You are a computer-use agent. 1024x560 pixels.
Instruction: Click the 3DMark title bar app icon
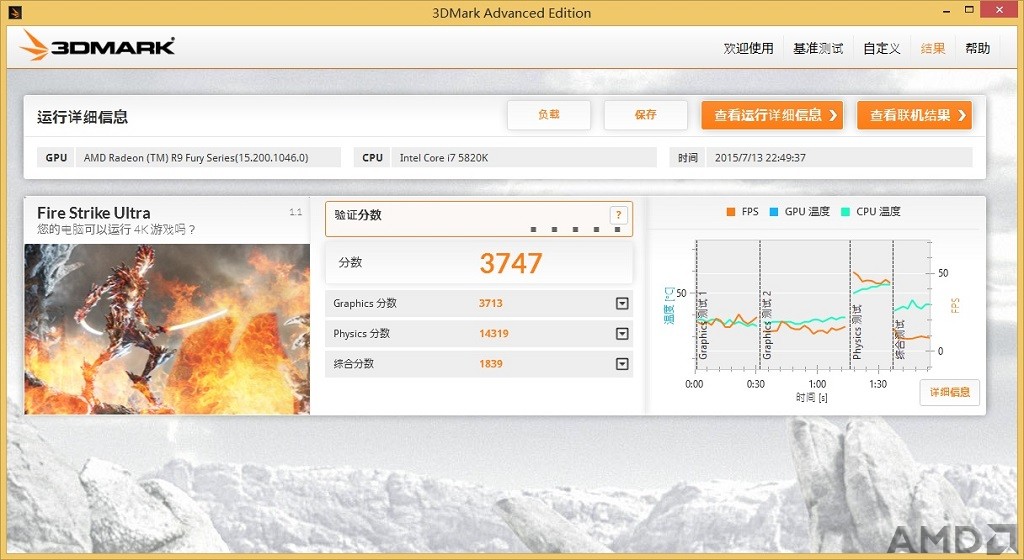pos(16,12)
